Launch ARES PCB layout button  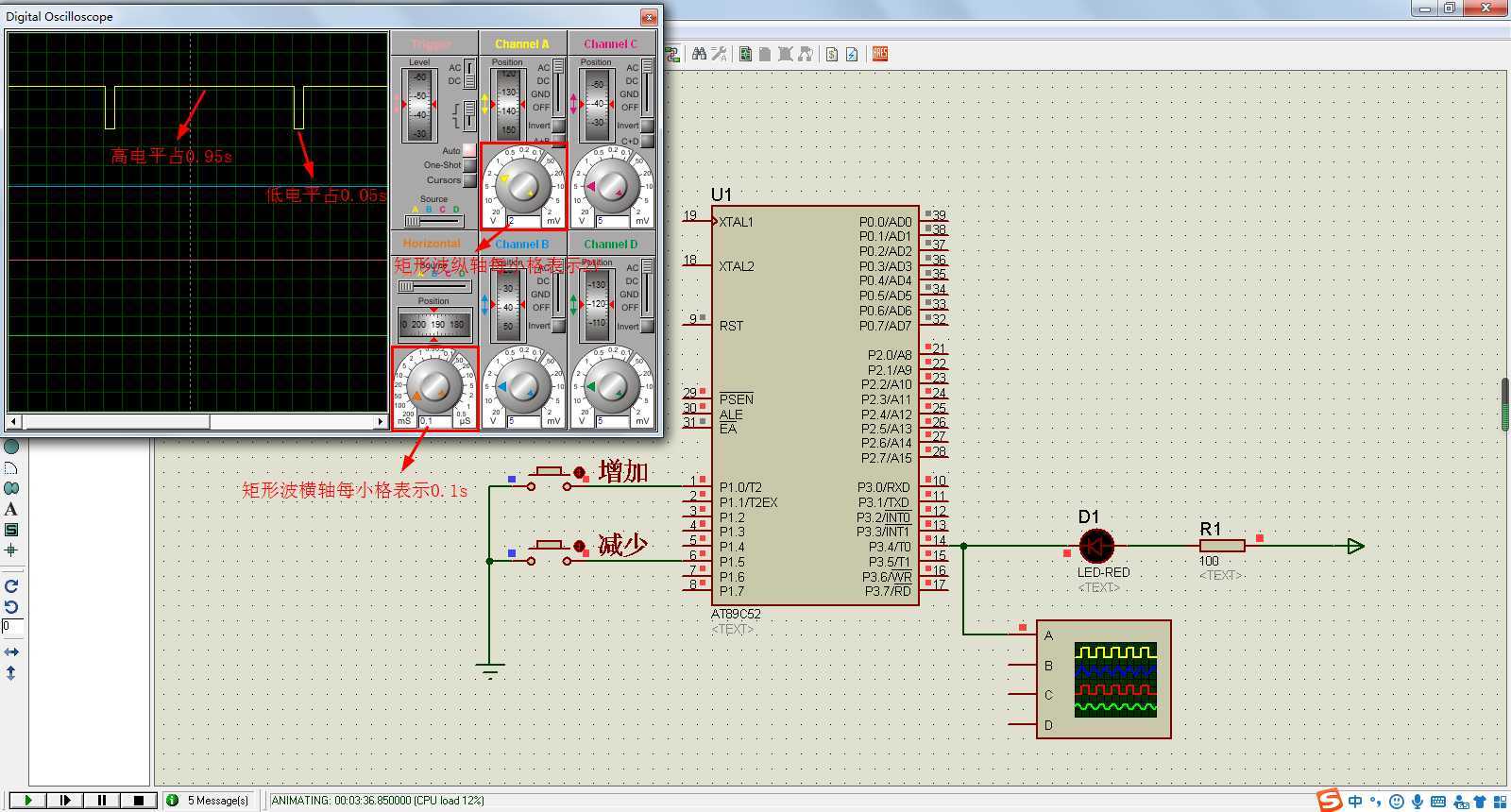(x=880, y=54)
